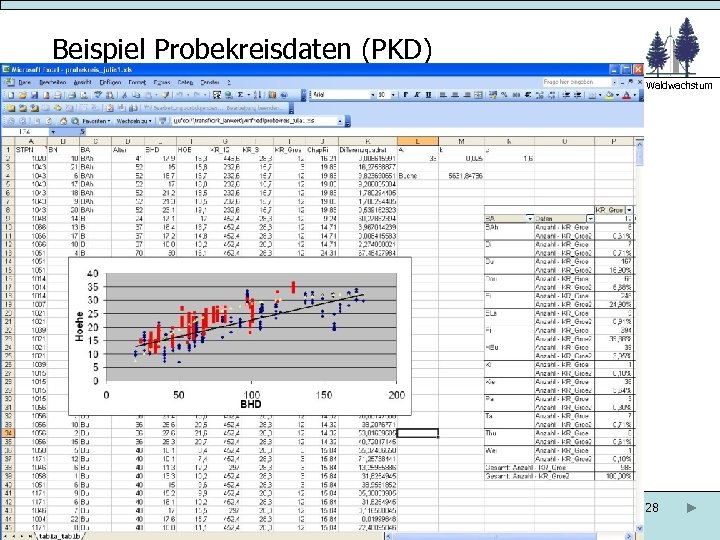Select column header M

(461, 141)
